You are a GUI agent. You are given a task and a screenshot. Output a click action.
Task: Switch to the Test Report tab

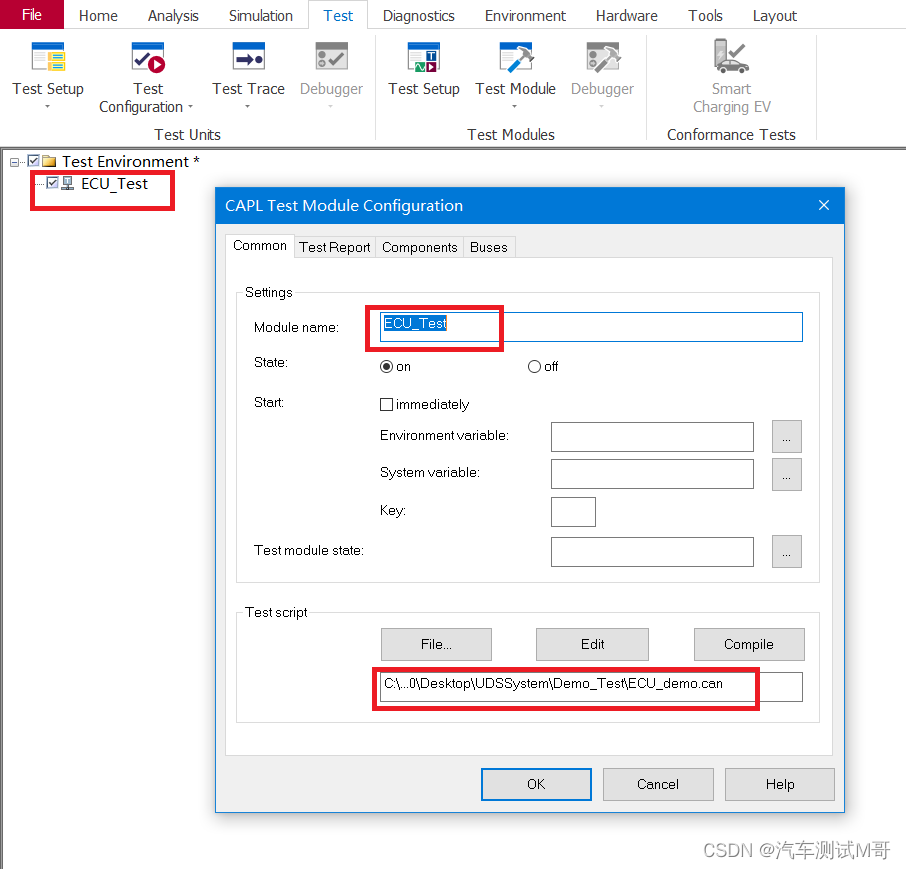(x=334, y=246)
